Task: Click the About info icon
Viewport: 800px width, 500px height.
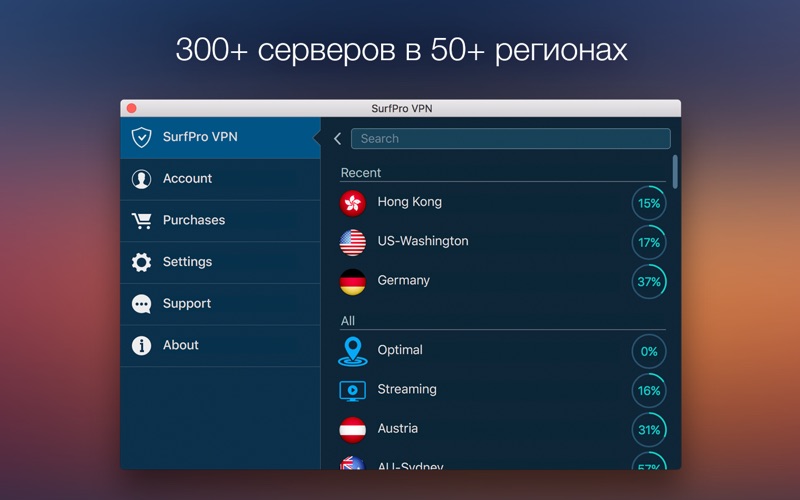Action: pos(141,345)
